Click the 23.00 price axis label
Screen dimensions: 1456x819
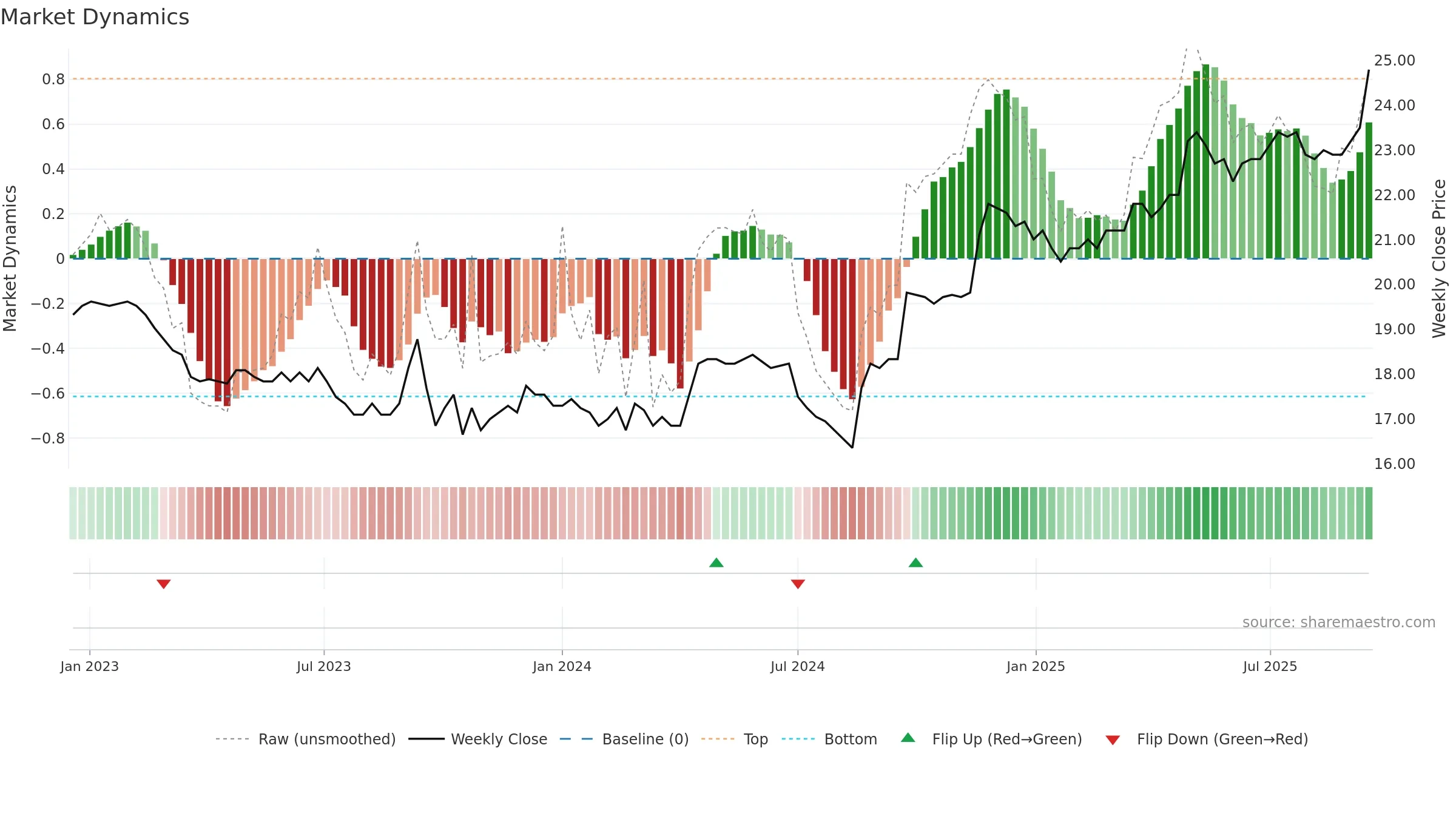pyautogui.click(x=1394, y=150)
